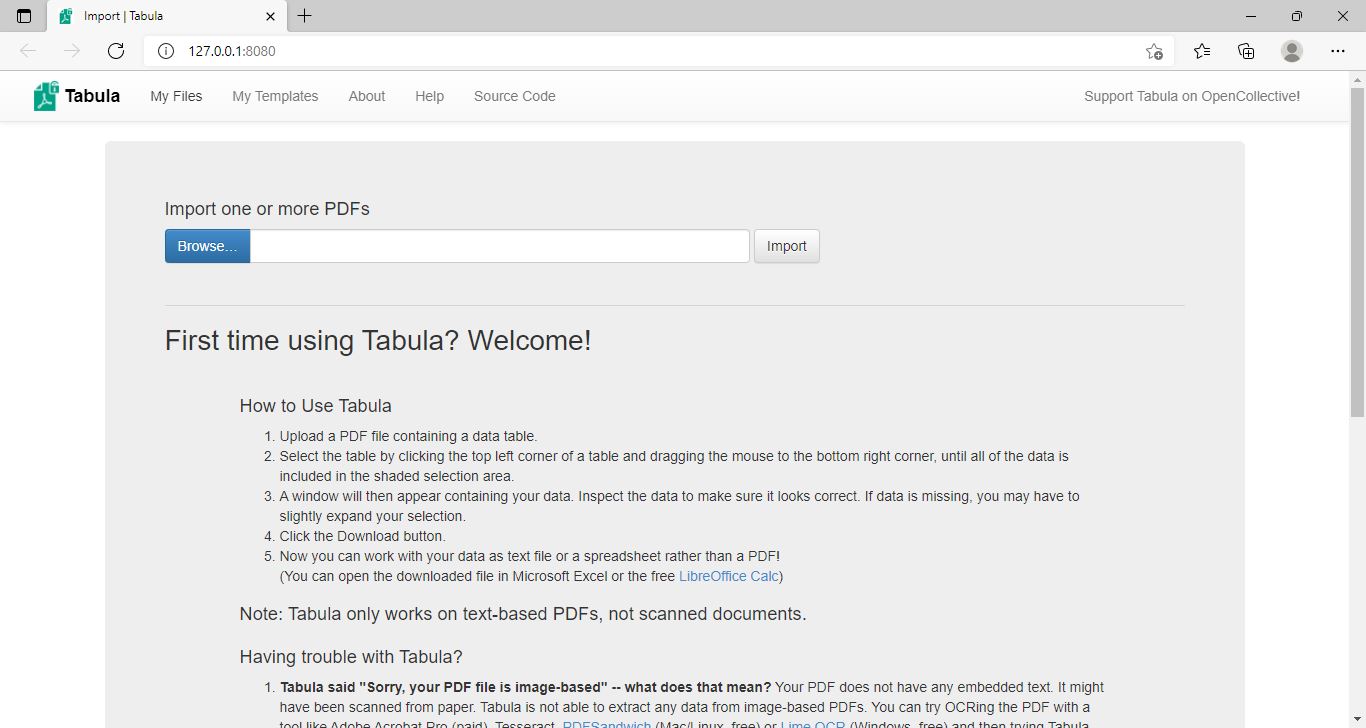The image size is (1366, 728).
Task: Open My Files in navbar
Action: tap(176, 96)
